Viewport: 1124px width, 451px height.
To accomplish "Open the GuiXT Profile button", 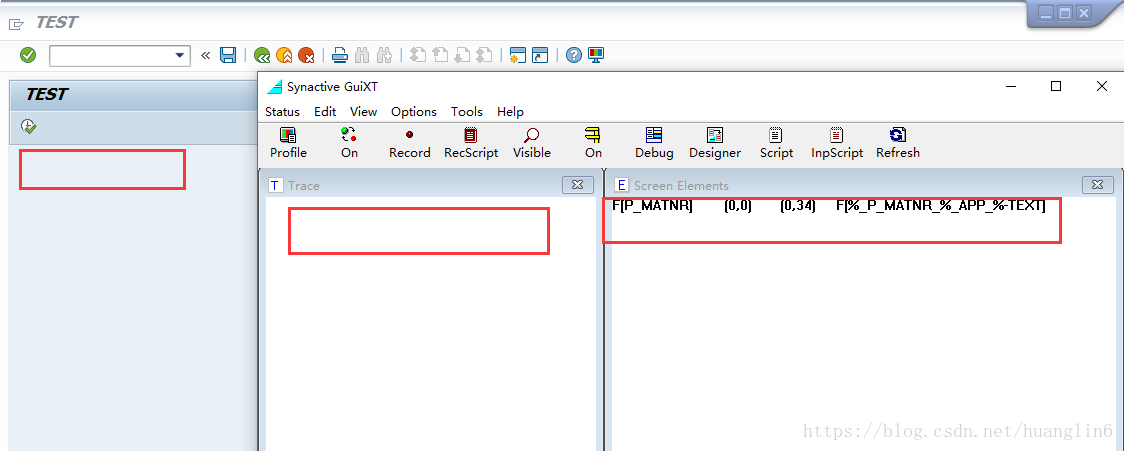I will tap(288, 143).
